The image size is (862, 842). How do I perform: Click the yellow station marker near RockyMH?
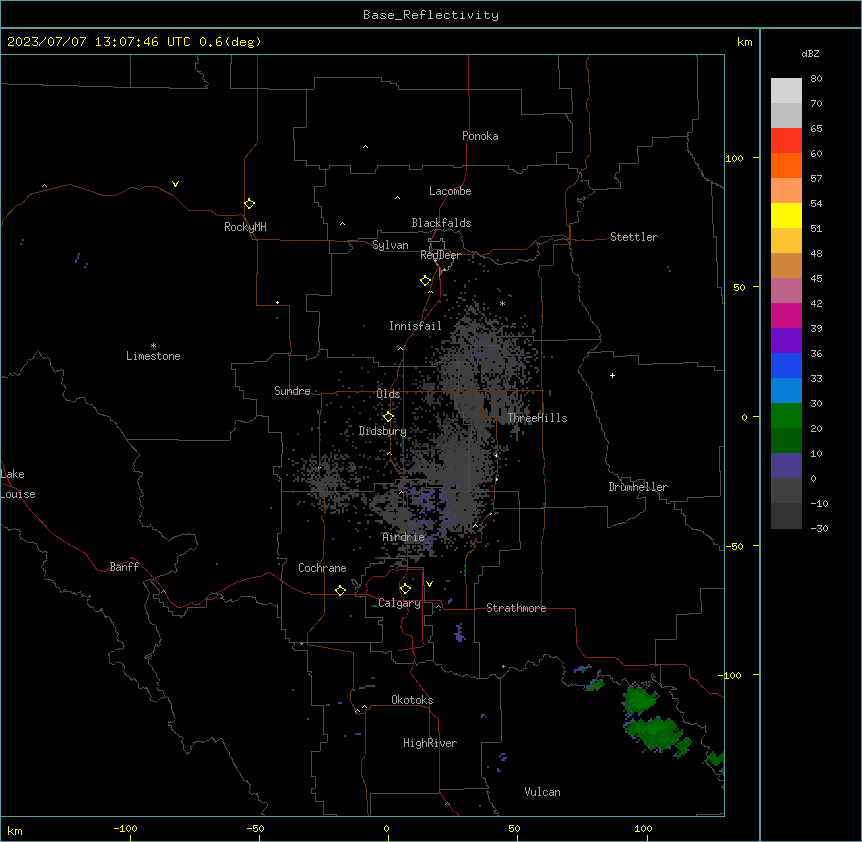pyautogui.click(x=249, y=204)
